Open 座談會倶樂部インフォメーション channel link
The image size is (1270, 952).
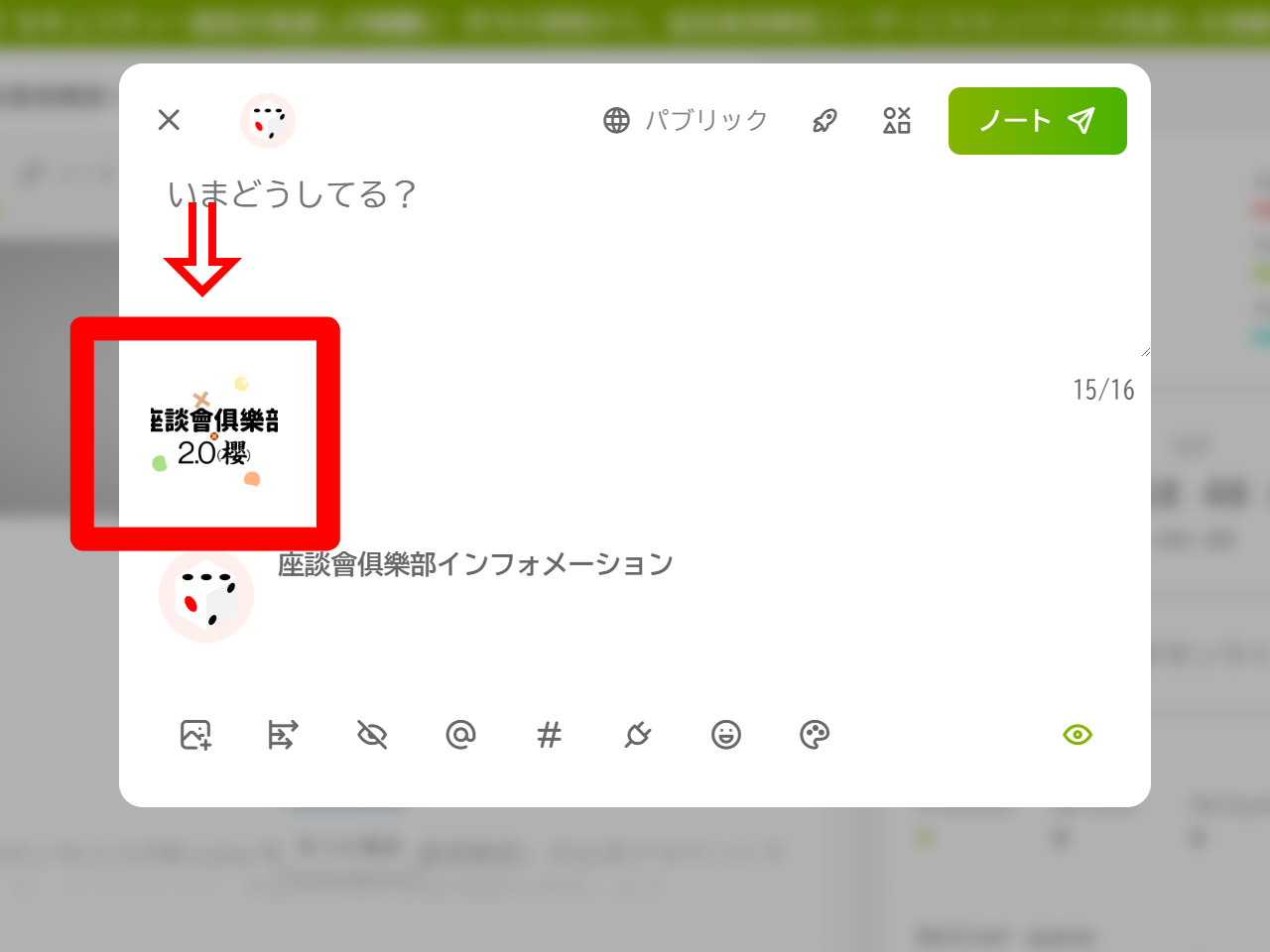(475, 564)
